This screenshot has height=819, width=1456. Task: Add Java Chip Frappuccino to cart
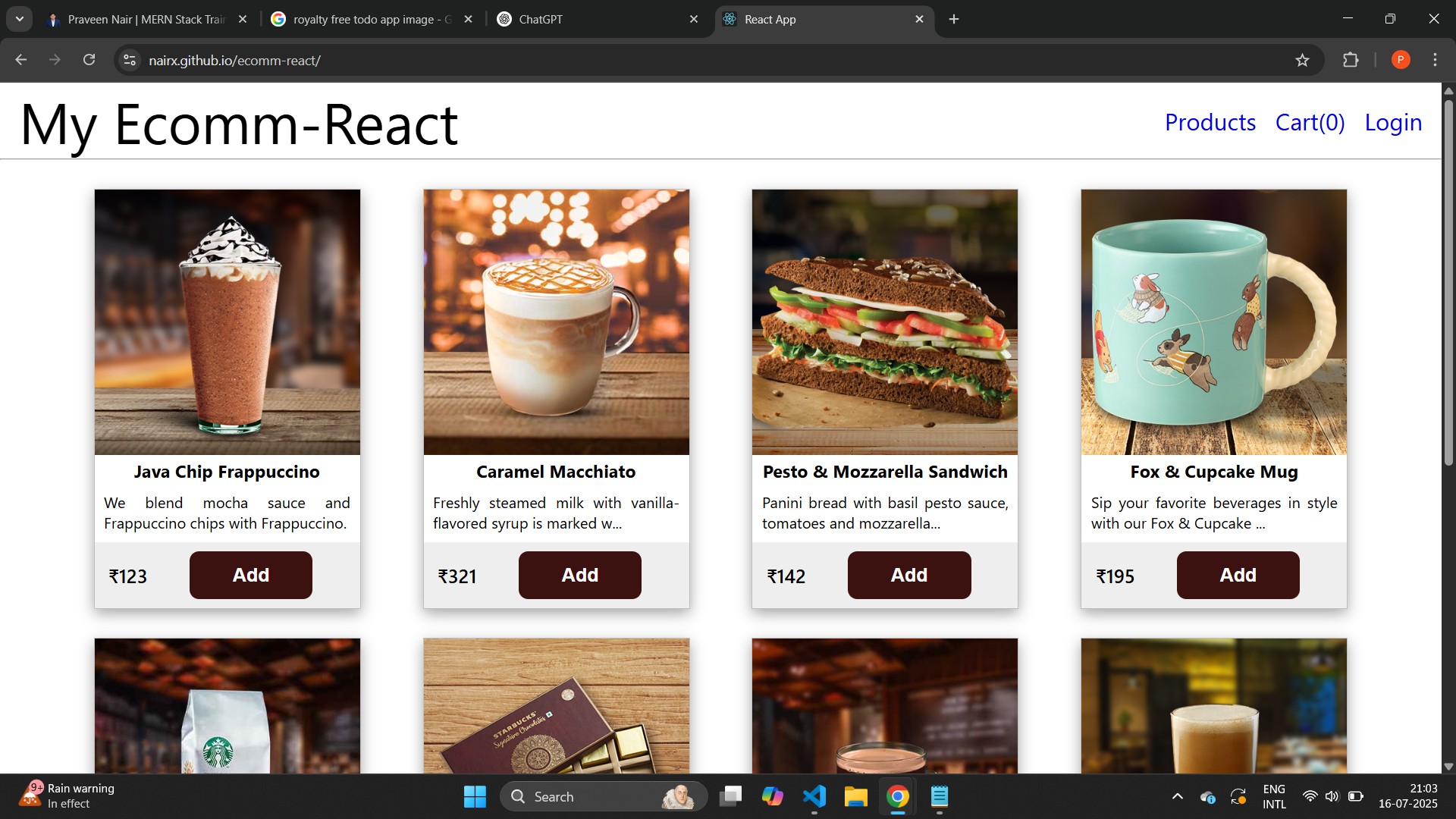[x=250, y=575]
